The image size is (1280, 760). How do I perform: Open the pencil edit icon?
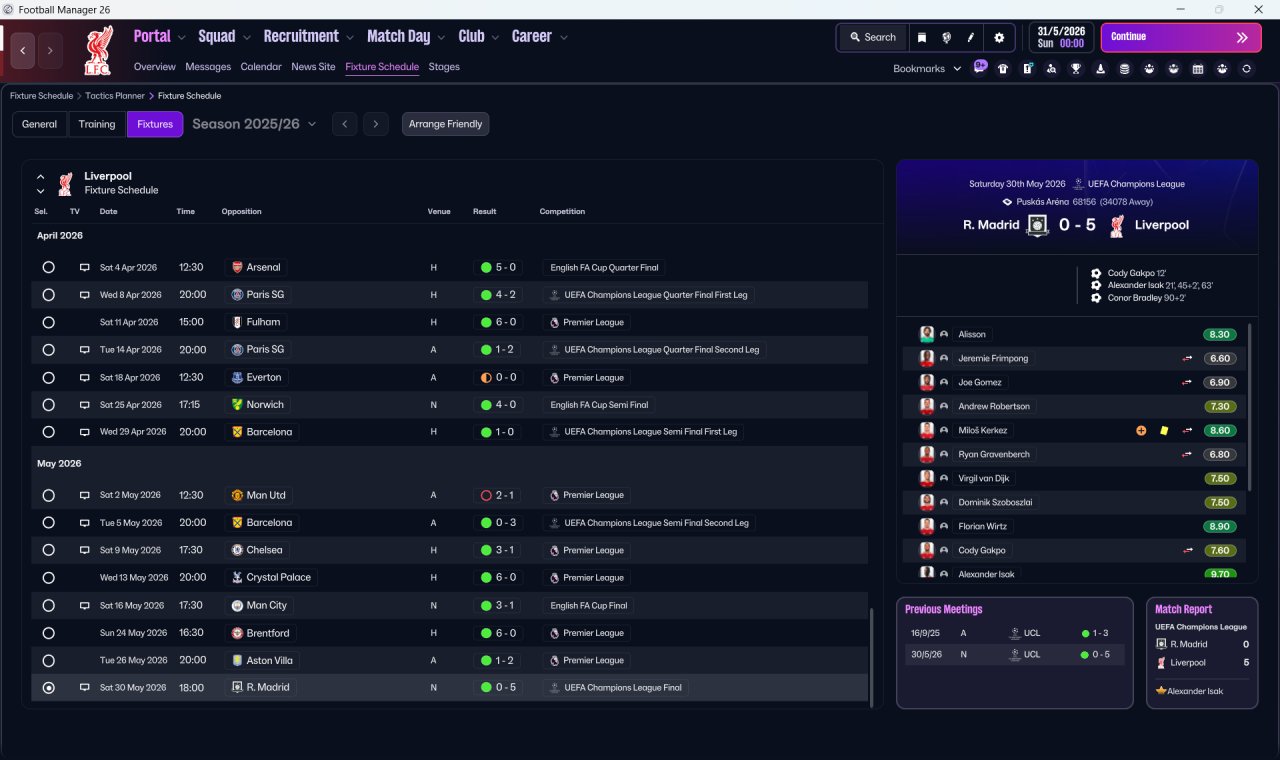point(970,37)
